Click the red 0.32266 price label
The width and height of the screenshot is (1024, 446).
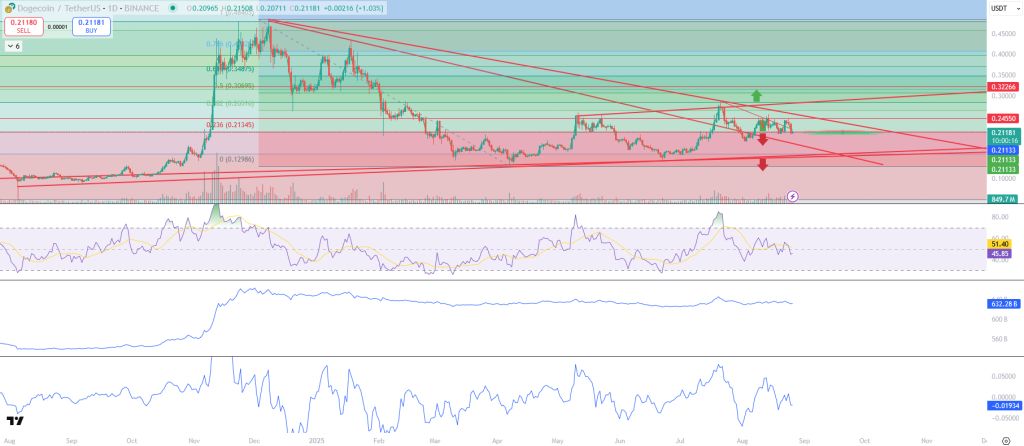click(x=1005, y=86)
